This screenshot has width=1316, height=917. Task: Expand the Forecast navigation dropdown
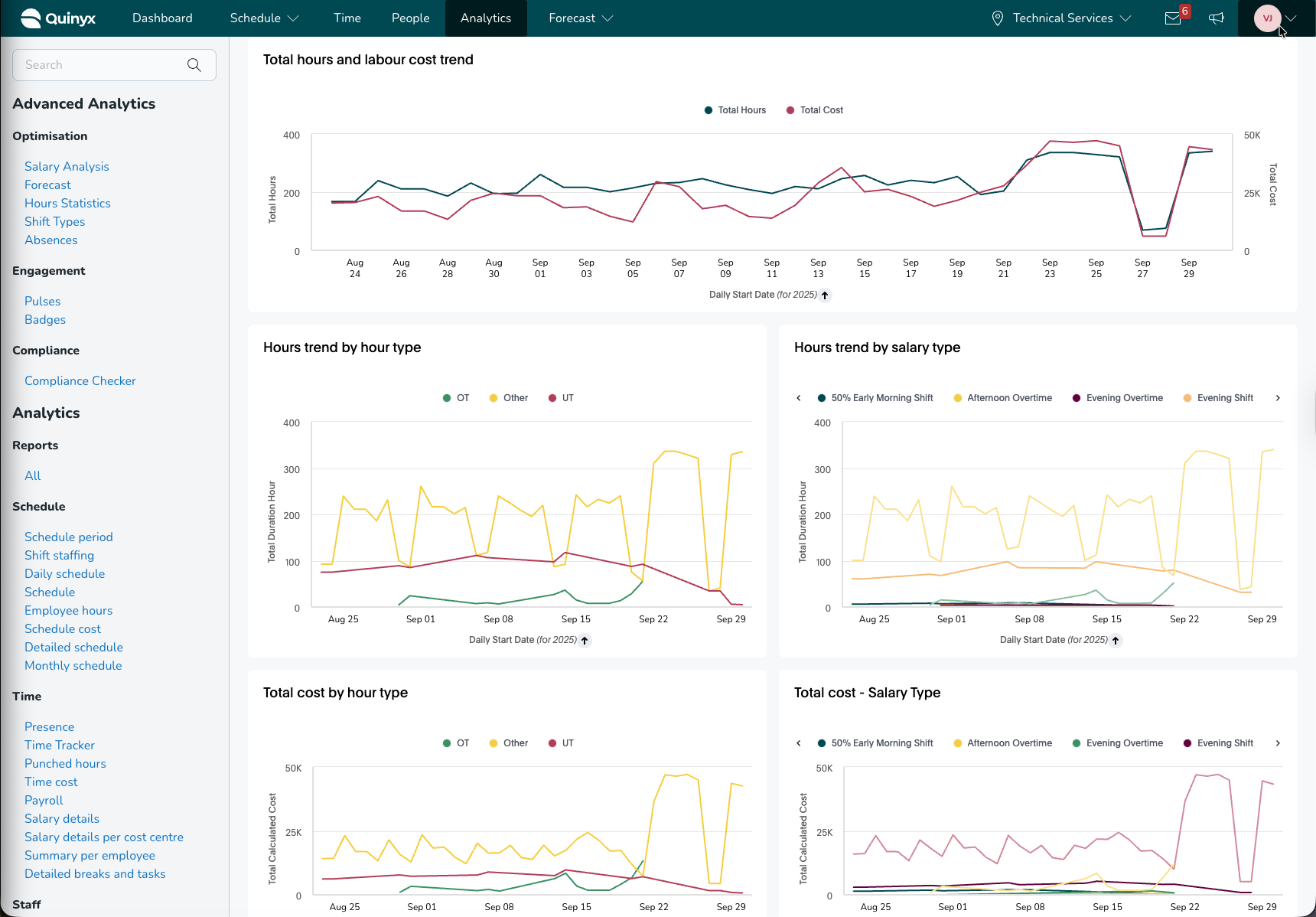pos(581,18)
